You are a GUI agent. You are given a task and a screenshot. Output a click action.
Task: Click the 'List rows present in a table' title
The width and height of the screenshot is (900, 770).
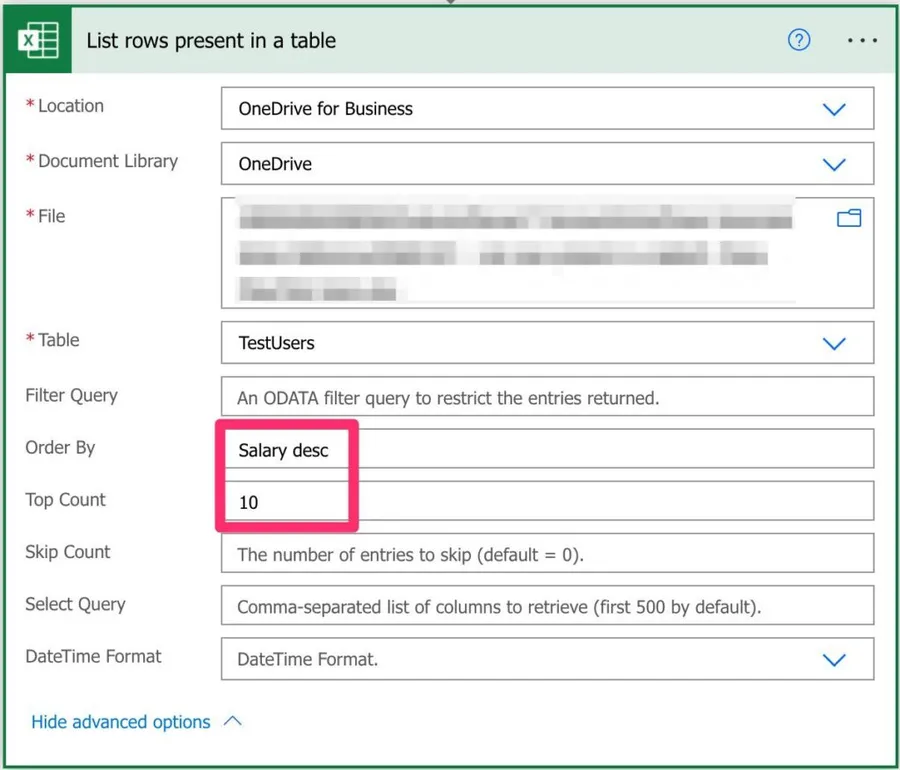click(x=211, y=41)
